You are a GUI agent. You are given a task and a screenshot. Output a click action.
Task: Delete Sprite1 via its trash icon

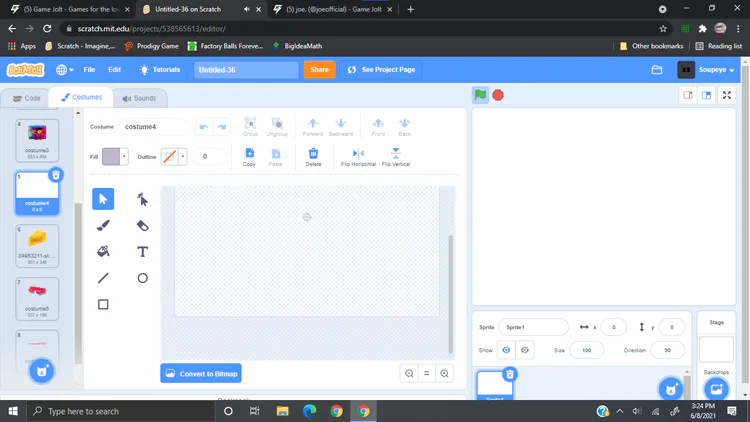[x=510, y=374]
